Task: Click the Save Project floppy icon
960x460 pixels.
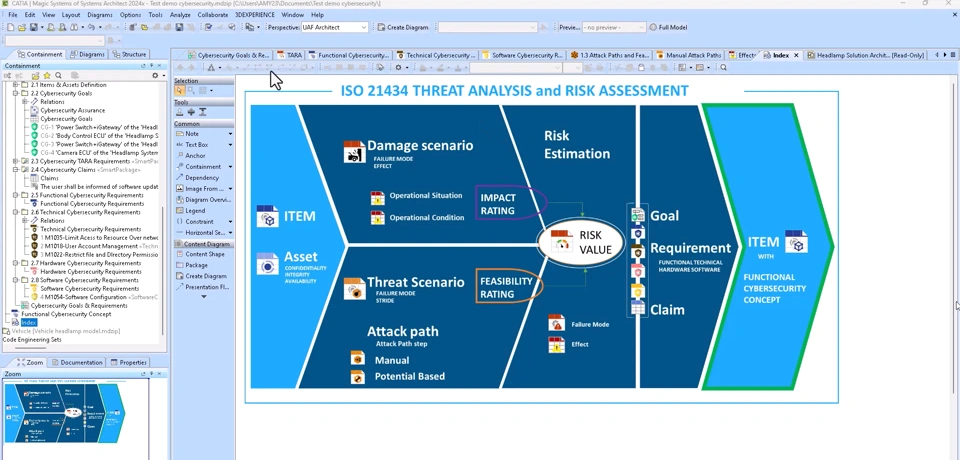Action: coord(33,27)
